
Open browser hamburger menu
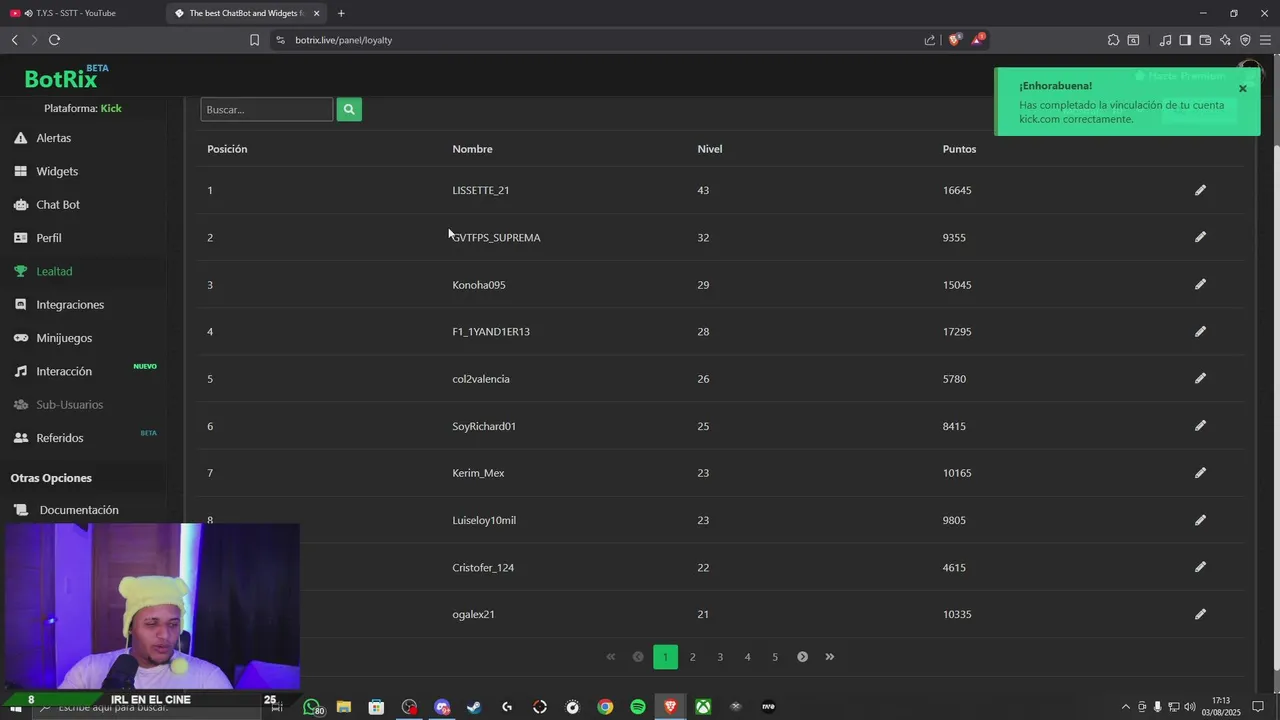pos(1265,40)
